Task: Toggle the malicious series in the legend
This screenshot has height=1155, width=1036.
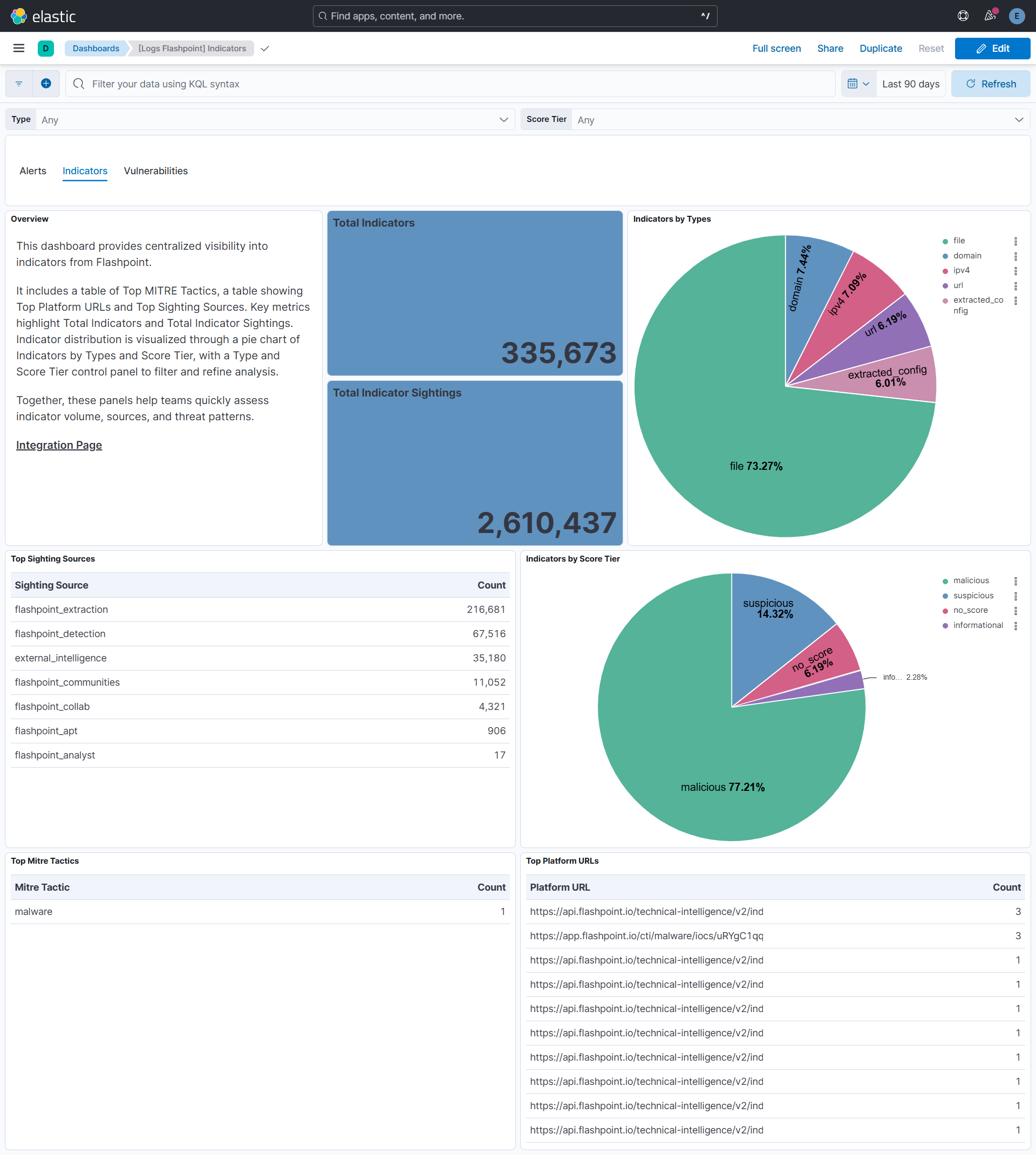Action: [971, 580]
